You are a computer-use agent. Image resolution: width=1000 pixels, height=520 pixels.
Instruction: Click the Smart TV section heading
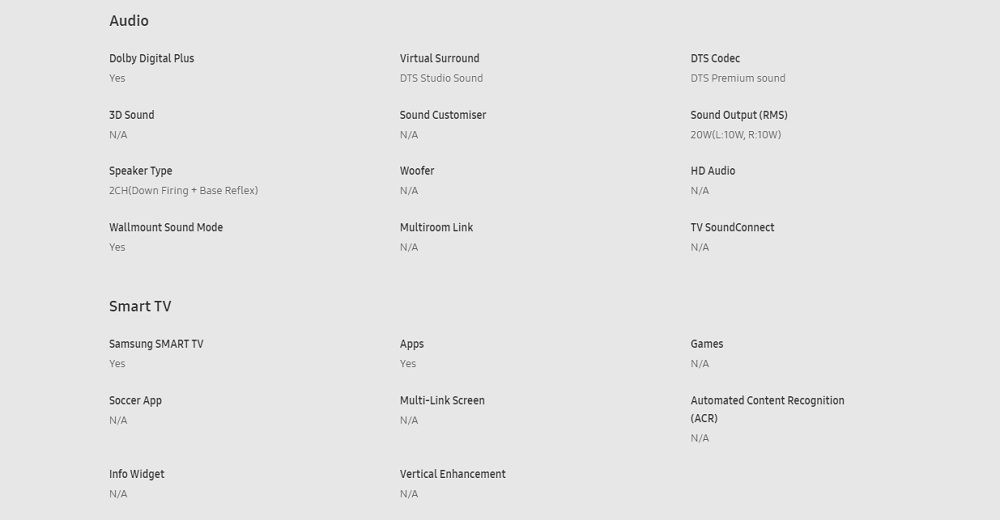[140, 306]
